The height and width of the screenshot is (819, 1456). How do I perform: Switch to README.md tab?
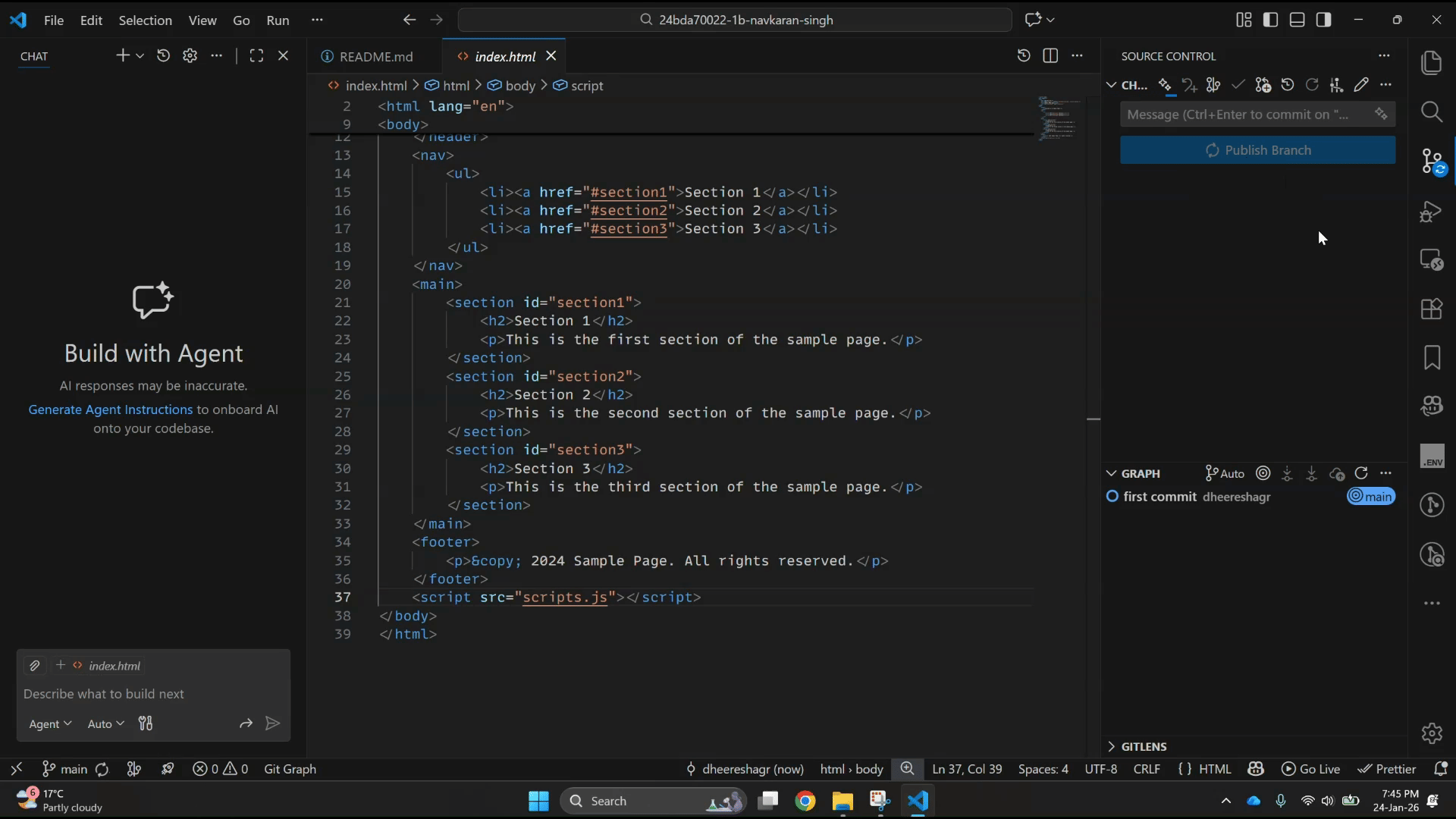375,57
